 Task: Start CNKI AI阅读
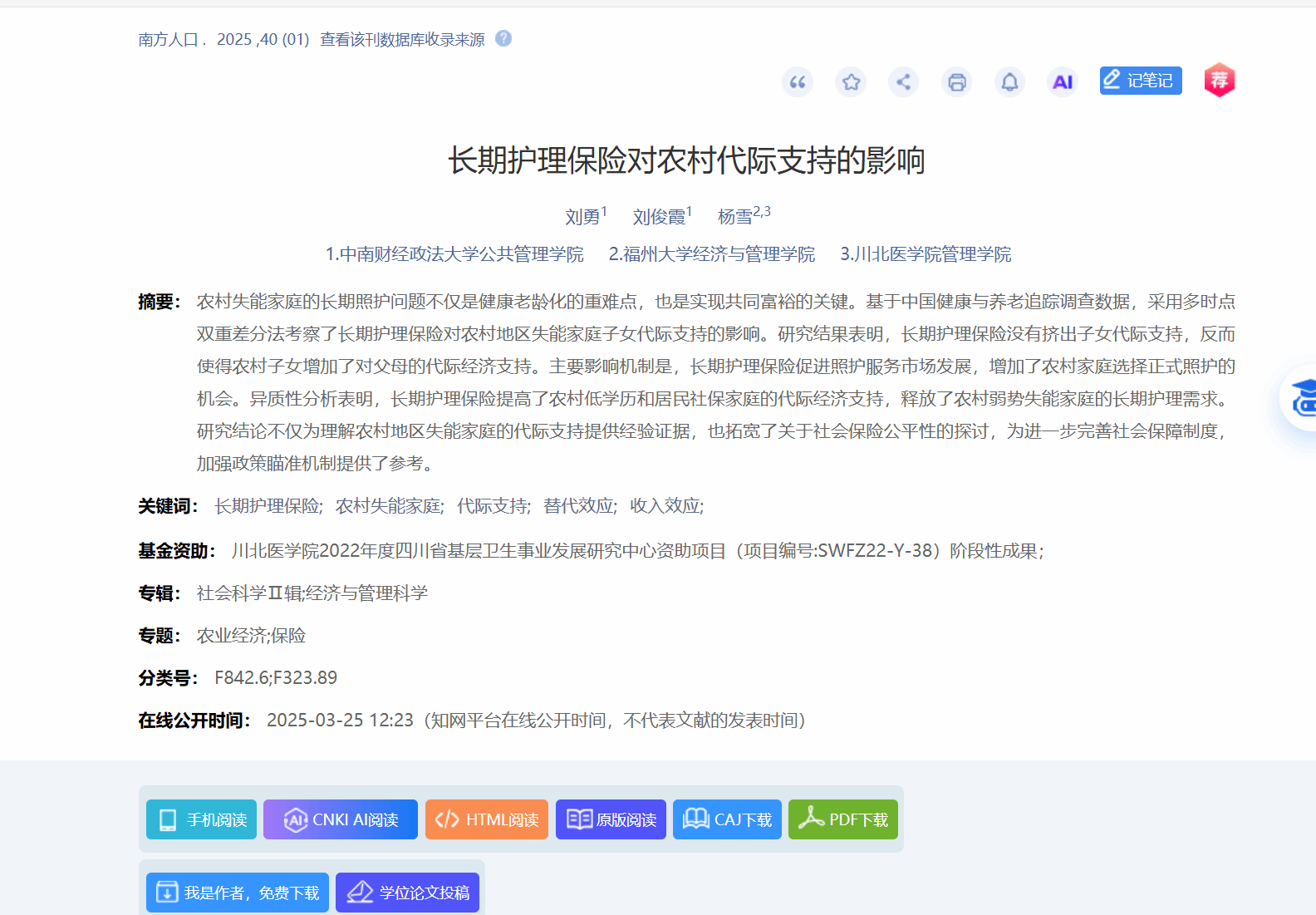tap(341, 819)
